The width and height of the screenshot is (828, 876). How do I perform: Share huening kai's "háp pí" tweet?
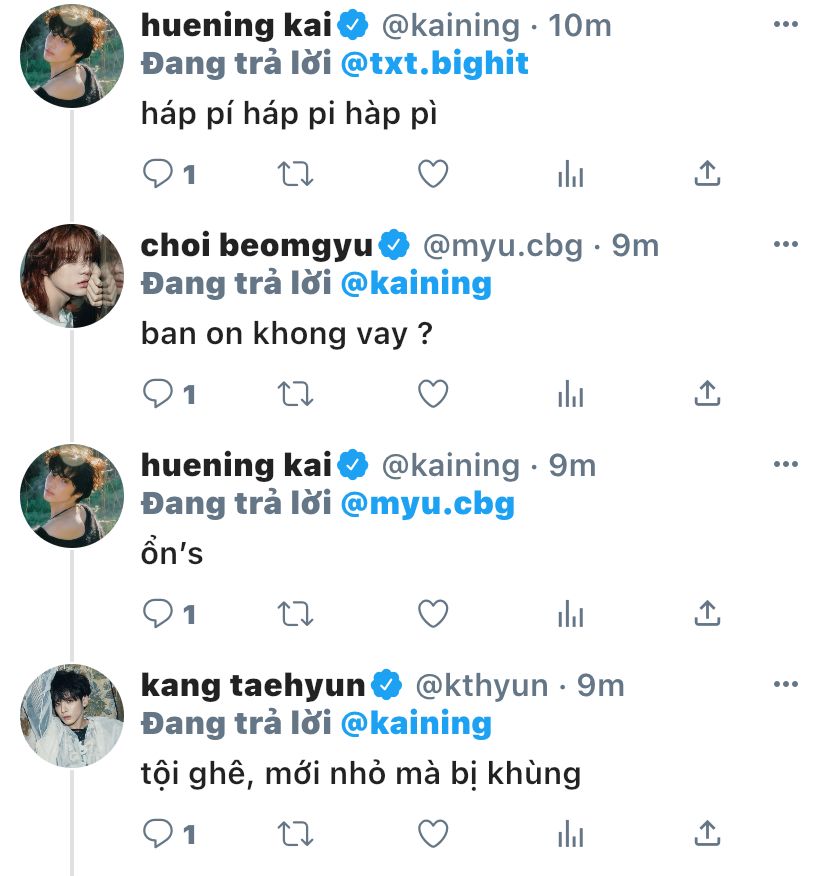click(x=707, y=175)
